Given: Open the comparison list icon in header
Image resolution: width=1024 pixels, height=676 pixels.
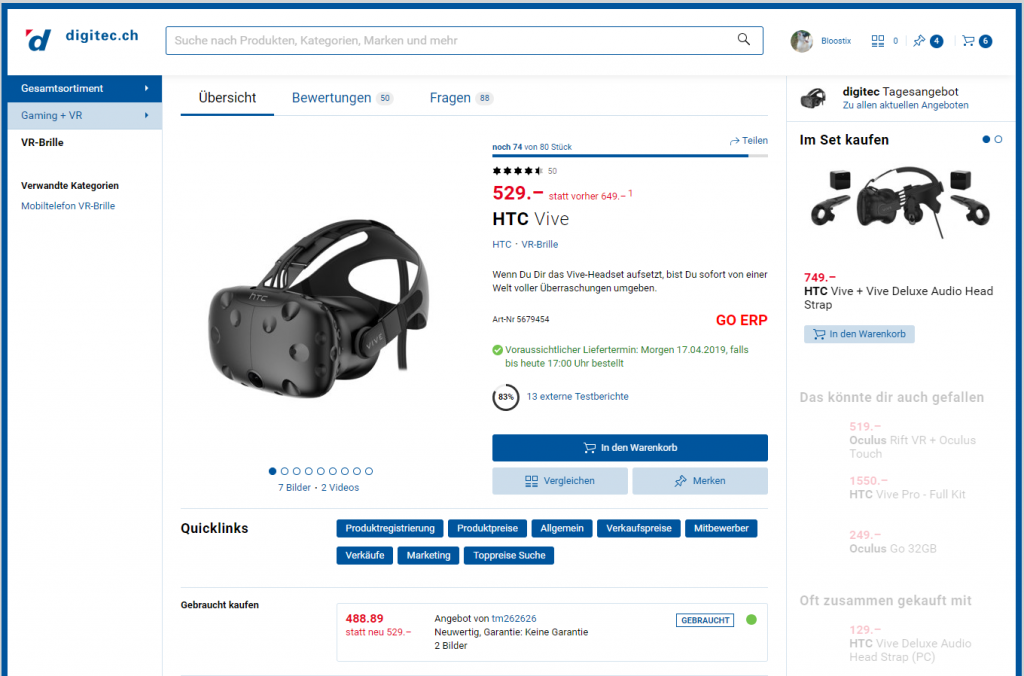Looking at the screenshot, I should click(x=878, y=41).
